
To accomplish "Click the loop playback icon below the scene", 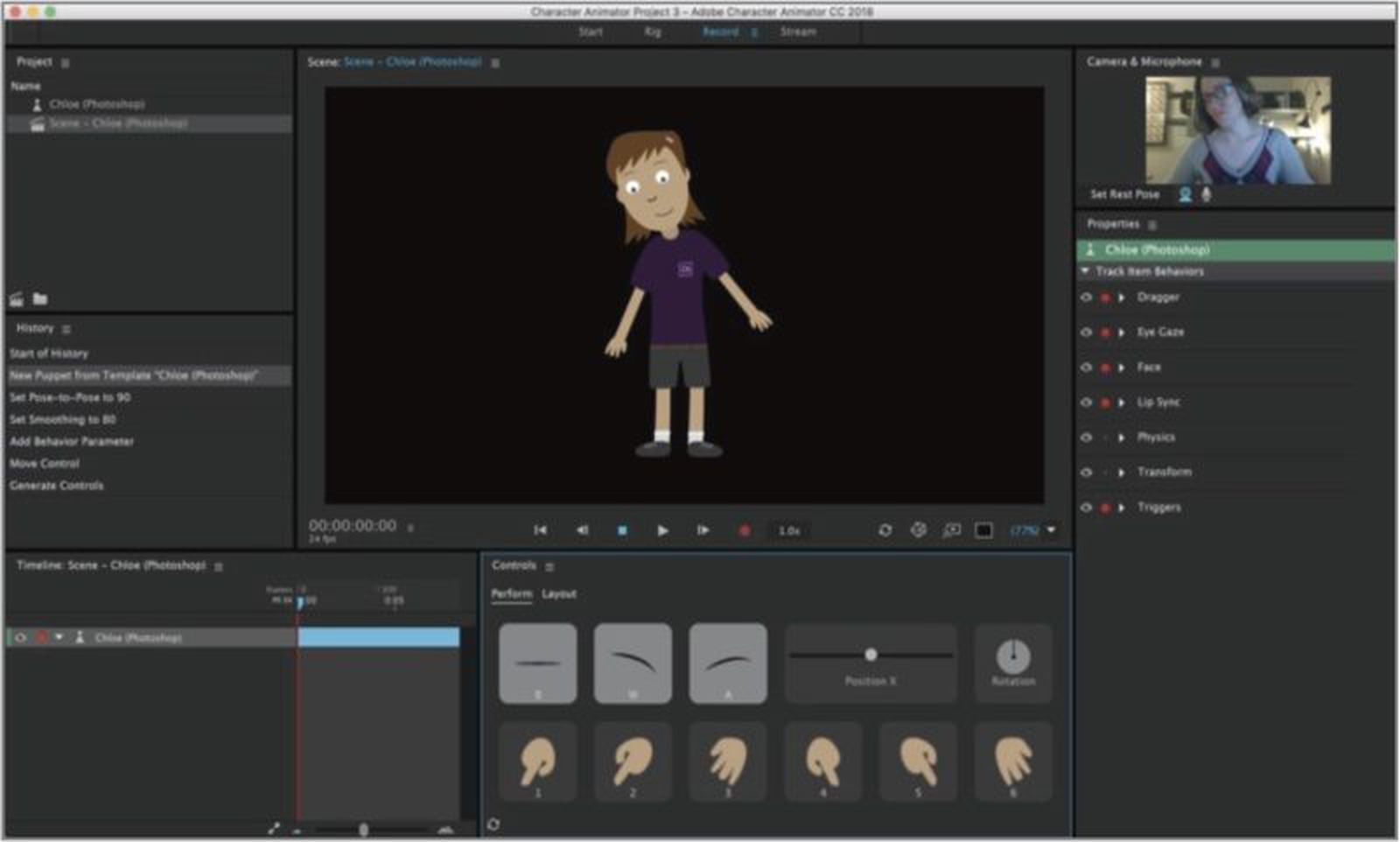I will (x=885, y=530).
